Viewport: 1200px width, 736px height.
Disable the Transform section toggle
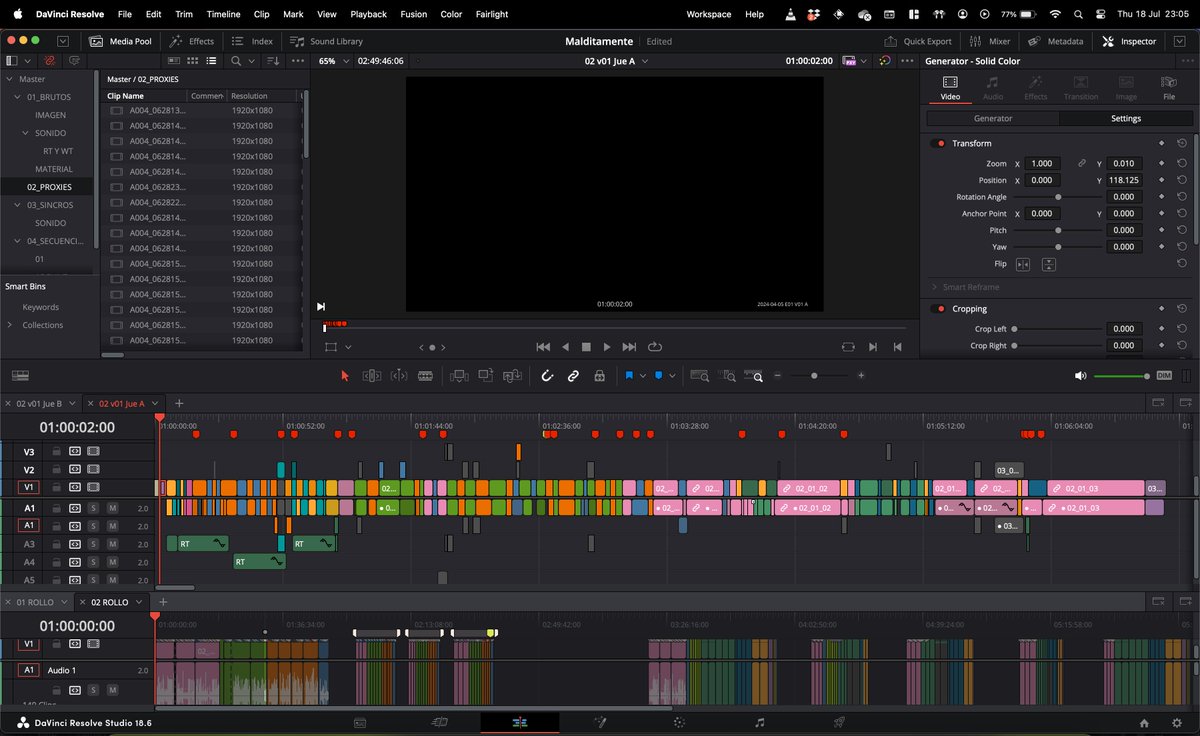(938, 144)
